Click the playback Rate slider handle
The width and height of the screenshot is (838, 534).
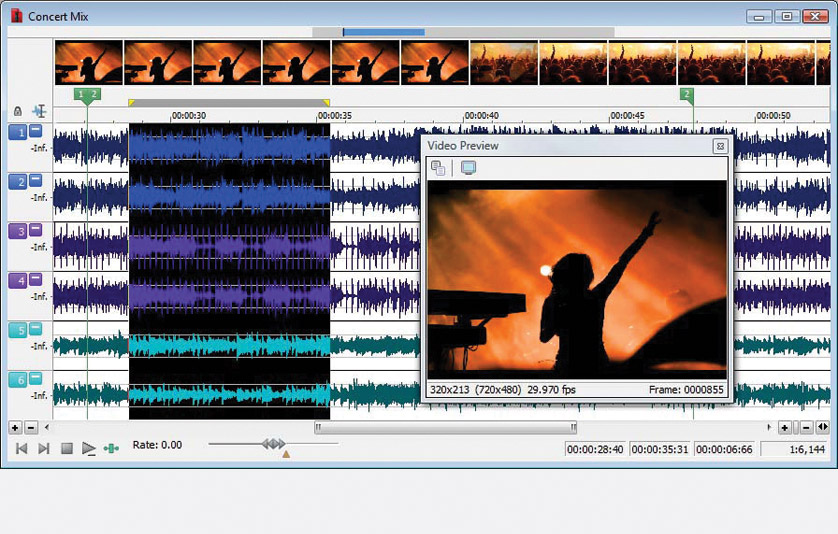273,443
